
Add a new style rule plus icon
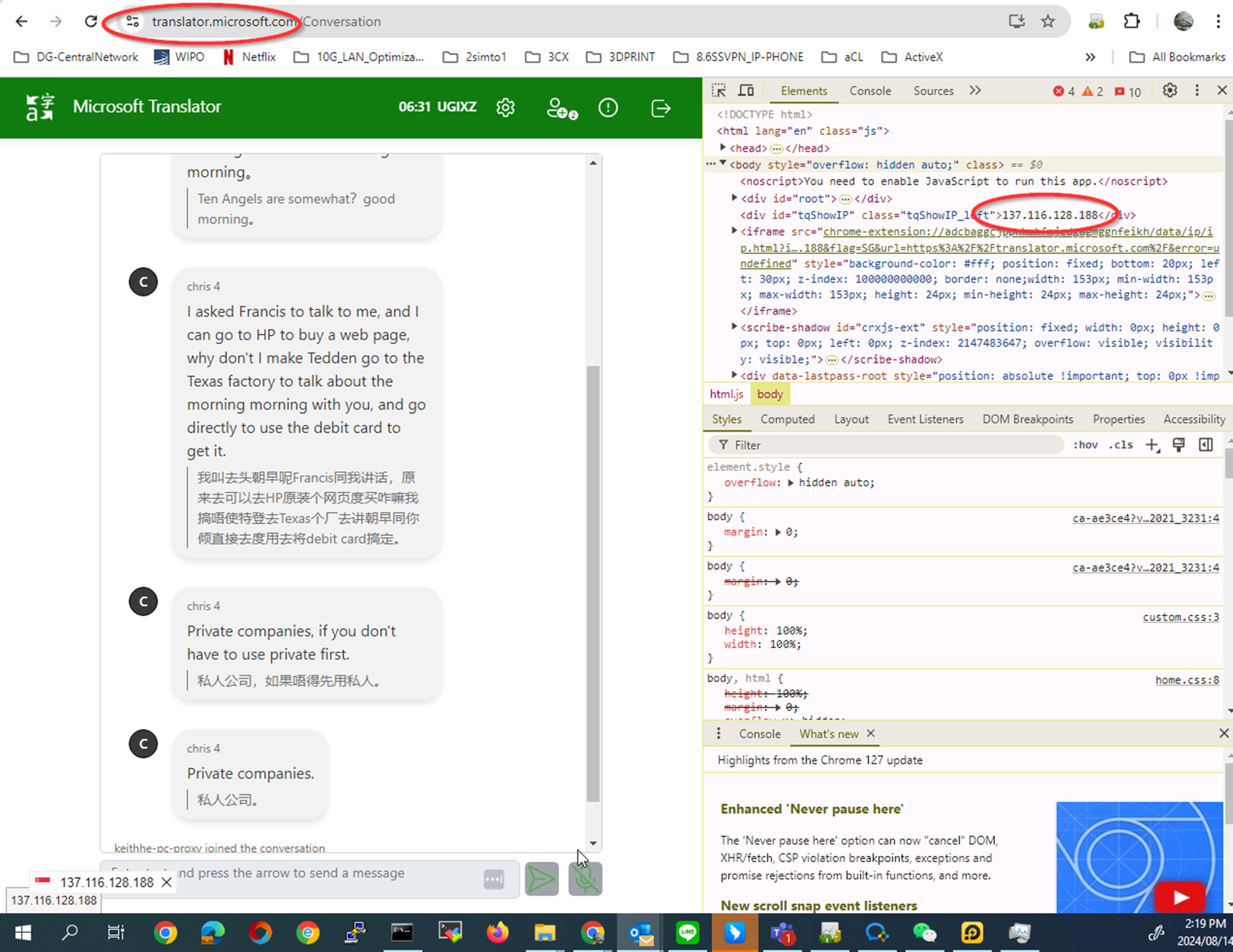1152,445
